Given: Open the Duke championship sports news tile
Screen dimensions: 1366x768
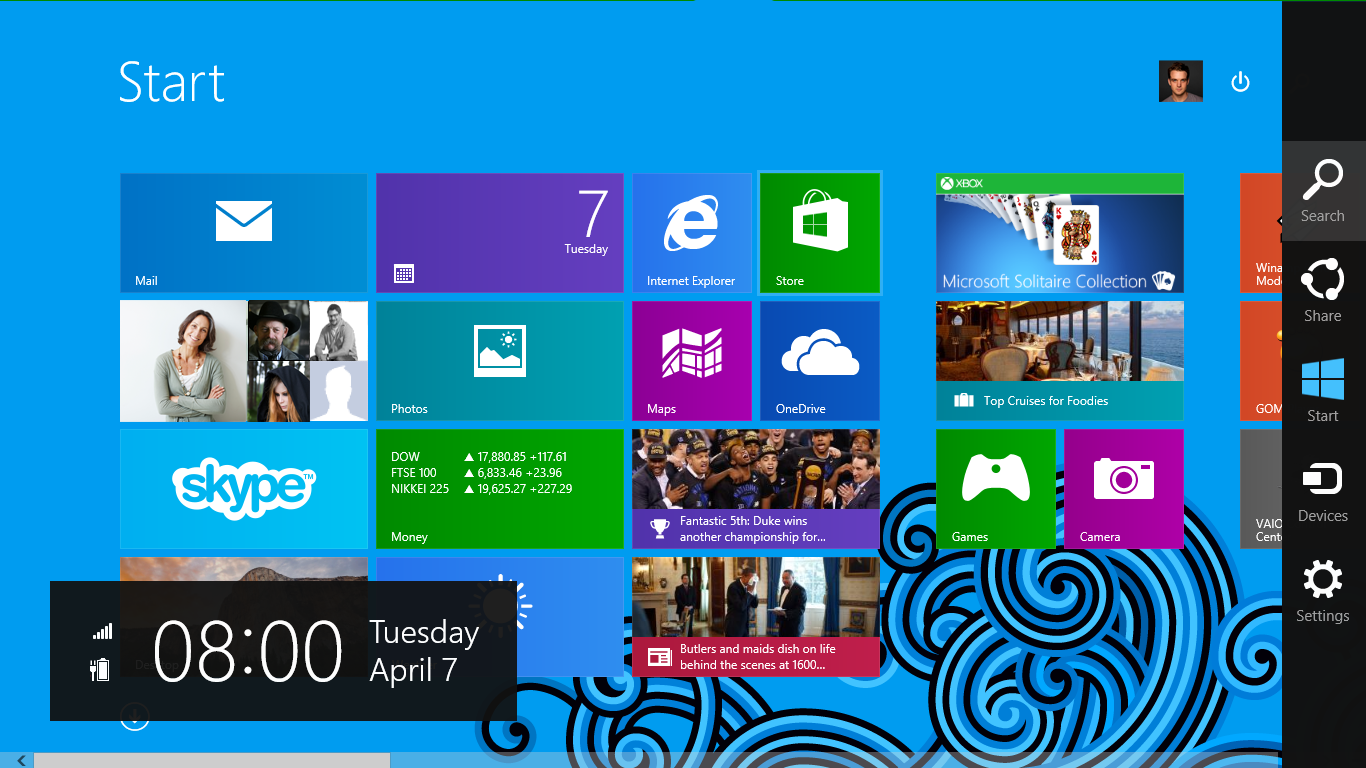Looking at the screenshot, I should (756, 489).
